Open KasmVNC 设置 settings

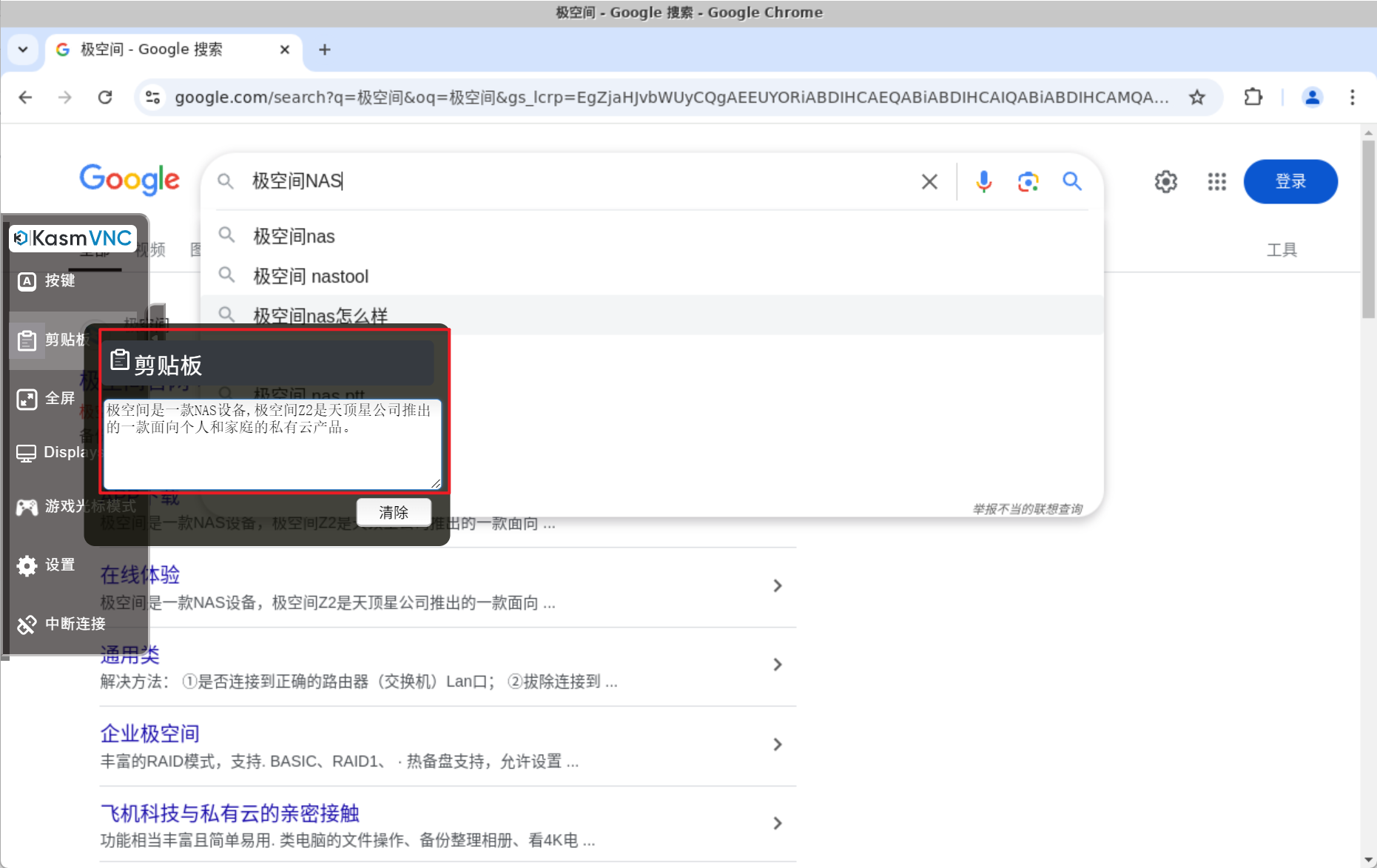pos(47,565)
